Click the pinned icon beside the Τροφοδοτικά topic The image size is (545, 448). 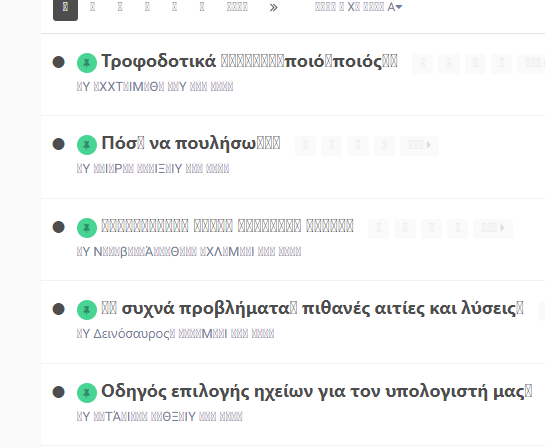coord(87,63)
